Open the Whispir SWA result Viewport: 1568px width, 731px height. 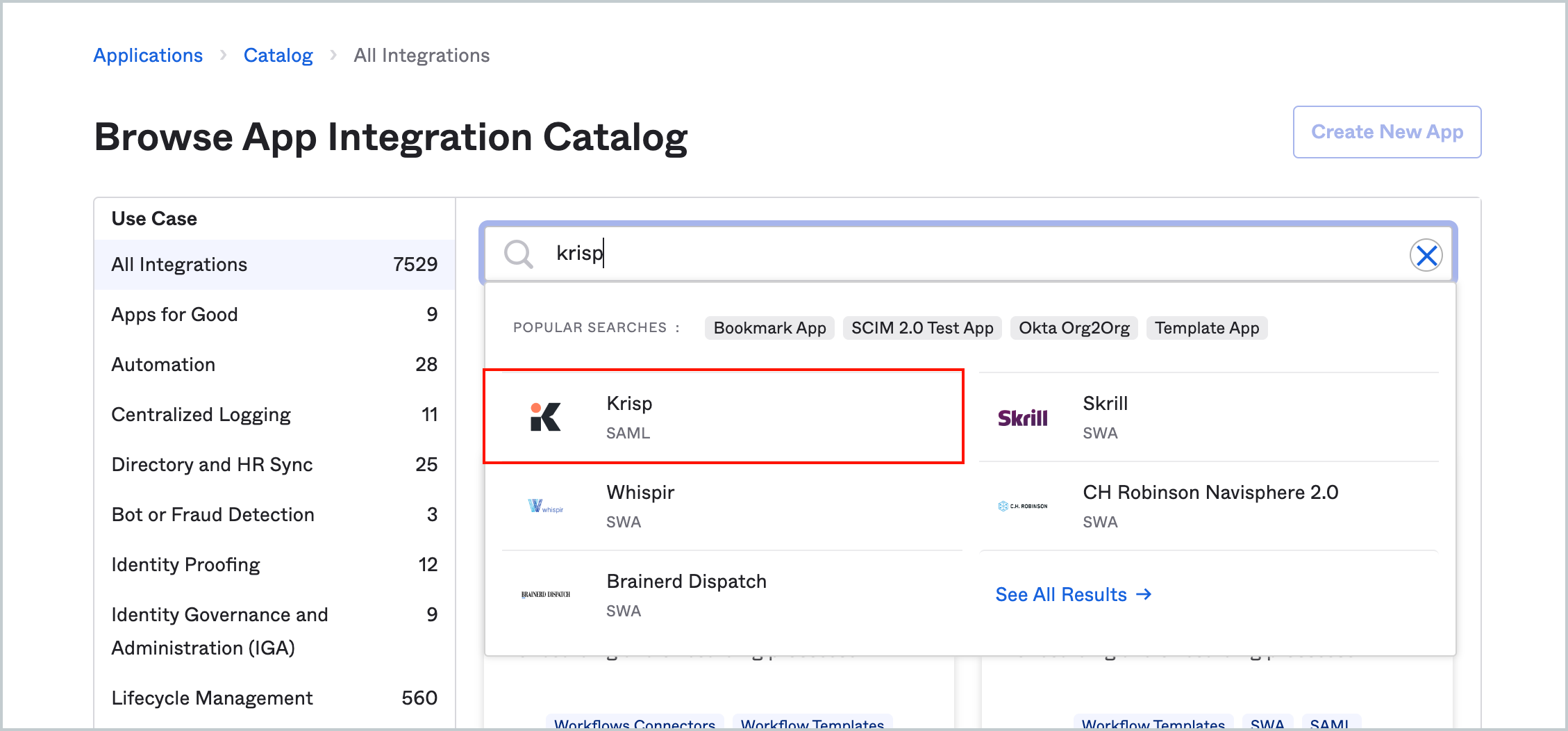732,506
